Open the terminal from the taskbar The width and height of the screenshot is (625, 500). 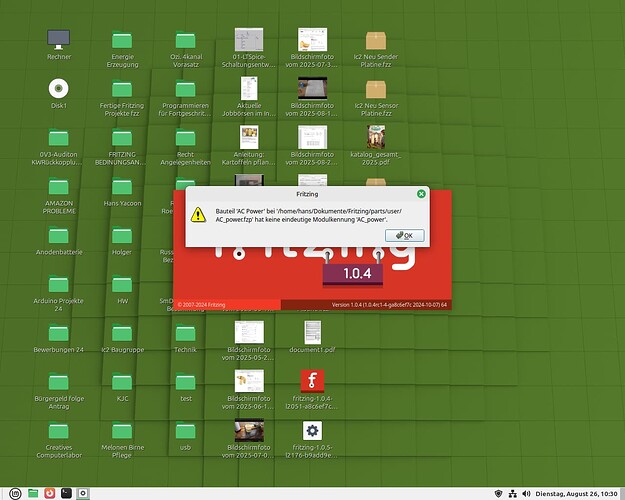(64, 492)
